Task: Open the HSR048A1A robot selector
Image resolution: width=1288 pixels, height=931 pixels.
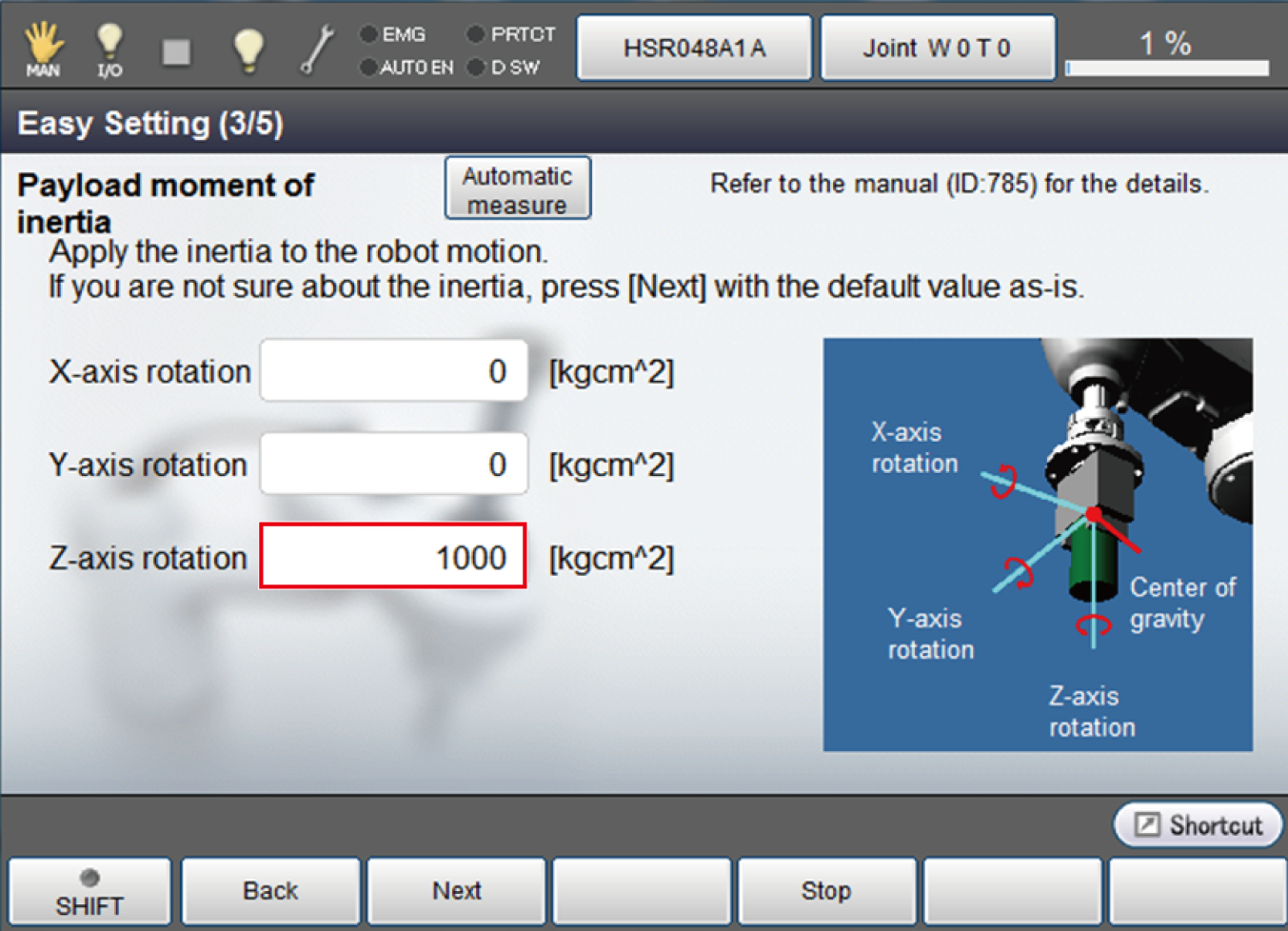Action: point(694,48)
